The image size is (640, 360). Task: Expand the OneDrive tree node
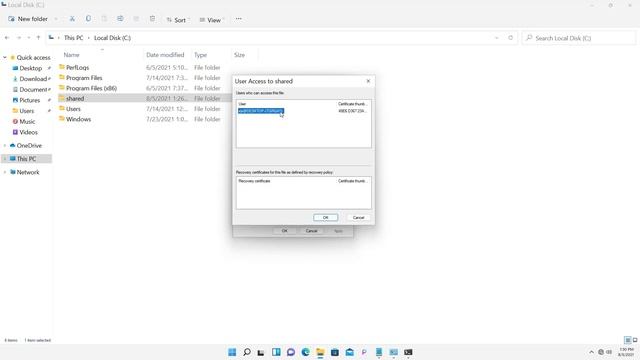(5, 146)
